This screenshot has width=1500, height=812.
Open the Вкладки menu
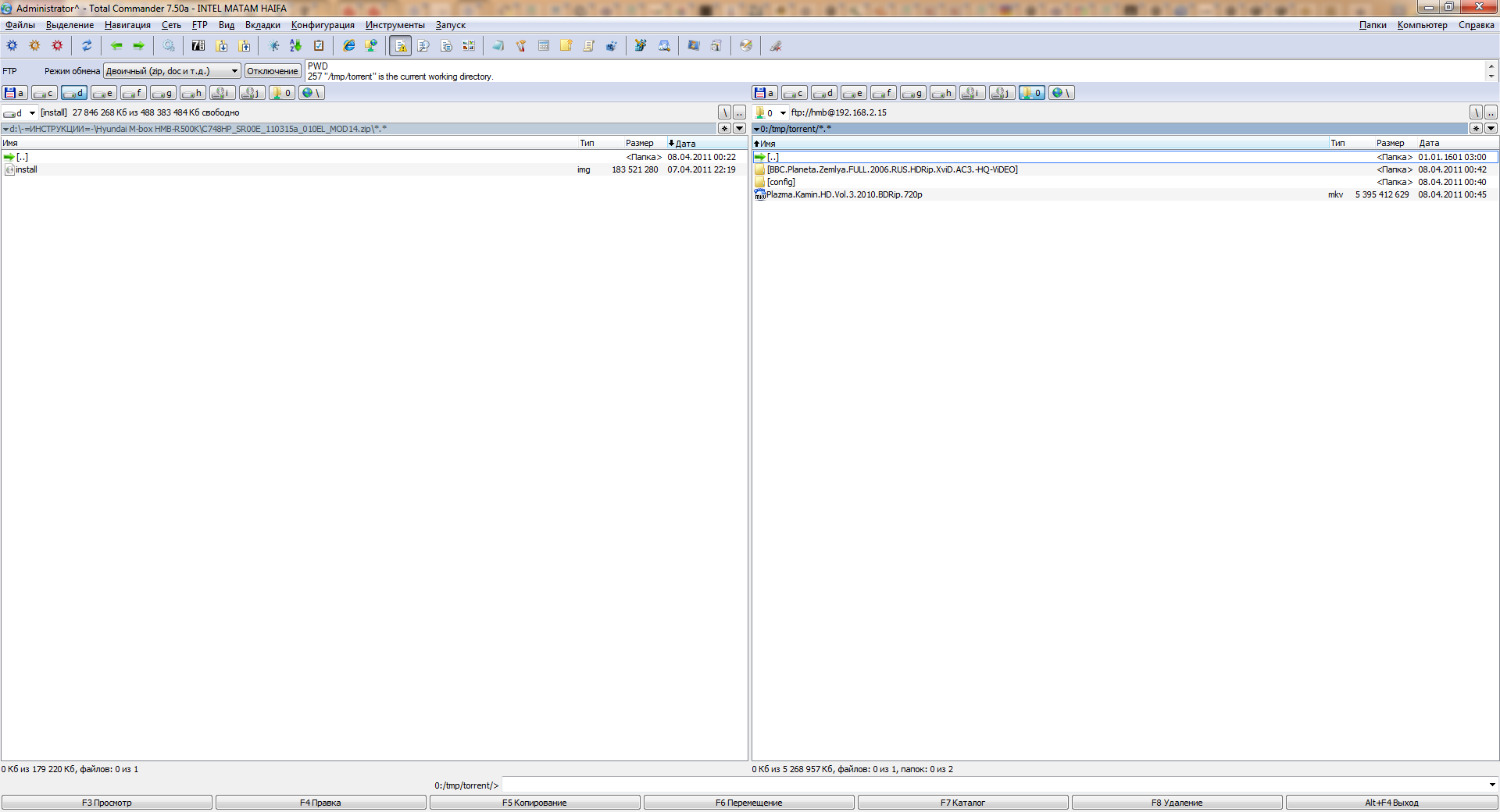click(x=262, y=25)
